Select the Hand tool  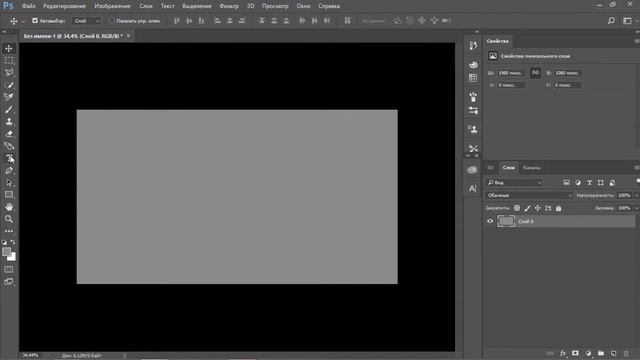click(x=9, y=207)
